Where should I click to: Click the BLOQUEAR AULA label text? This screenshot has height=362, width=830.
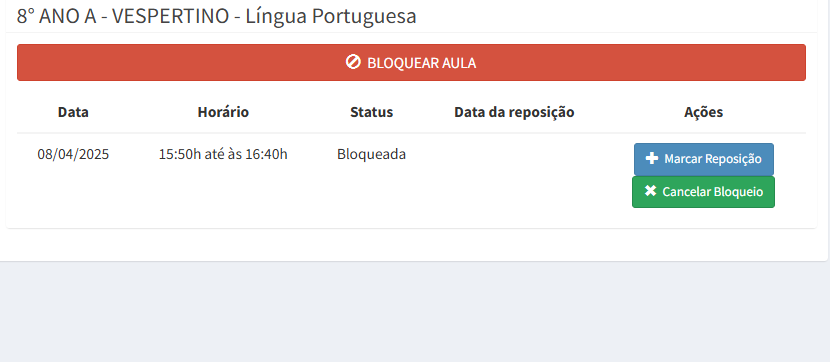[x=422, y=63]
